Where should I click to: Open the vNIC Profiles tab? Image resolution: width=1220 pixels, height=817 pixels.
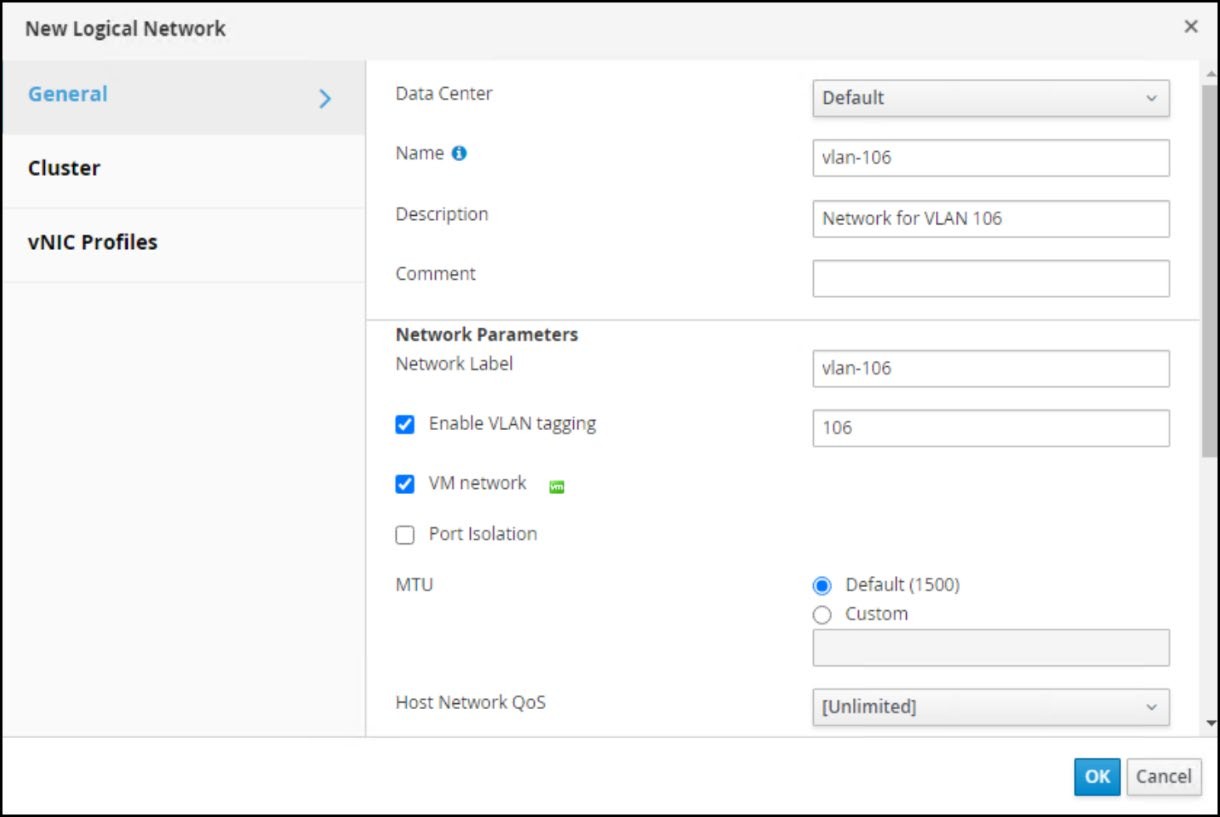(93, 242)
